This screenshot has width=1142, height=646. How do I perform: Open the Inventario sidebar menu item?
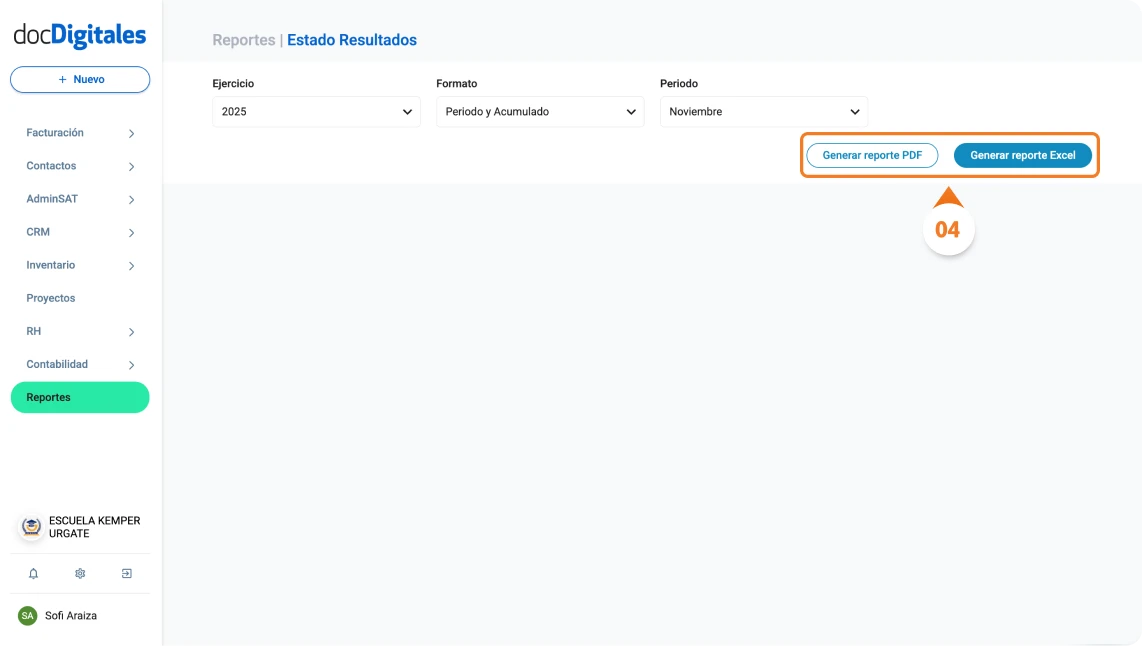point(51,265)
